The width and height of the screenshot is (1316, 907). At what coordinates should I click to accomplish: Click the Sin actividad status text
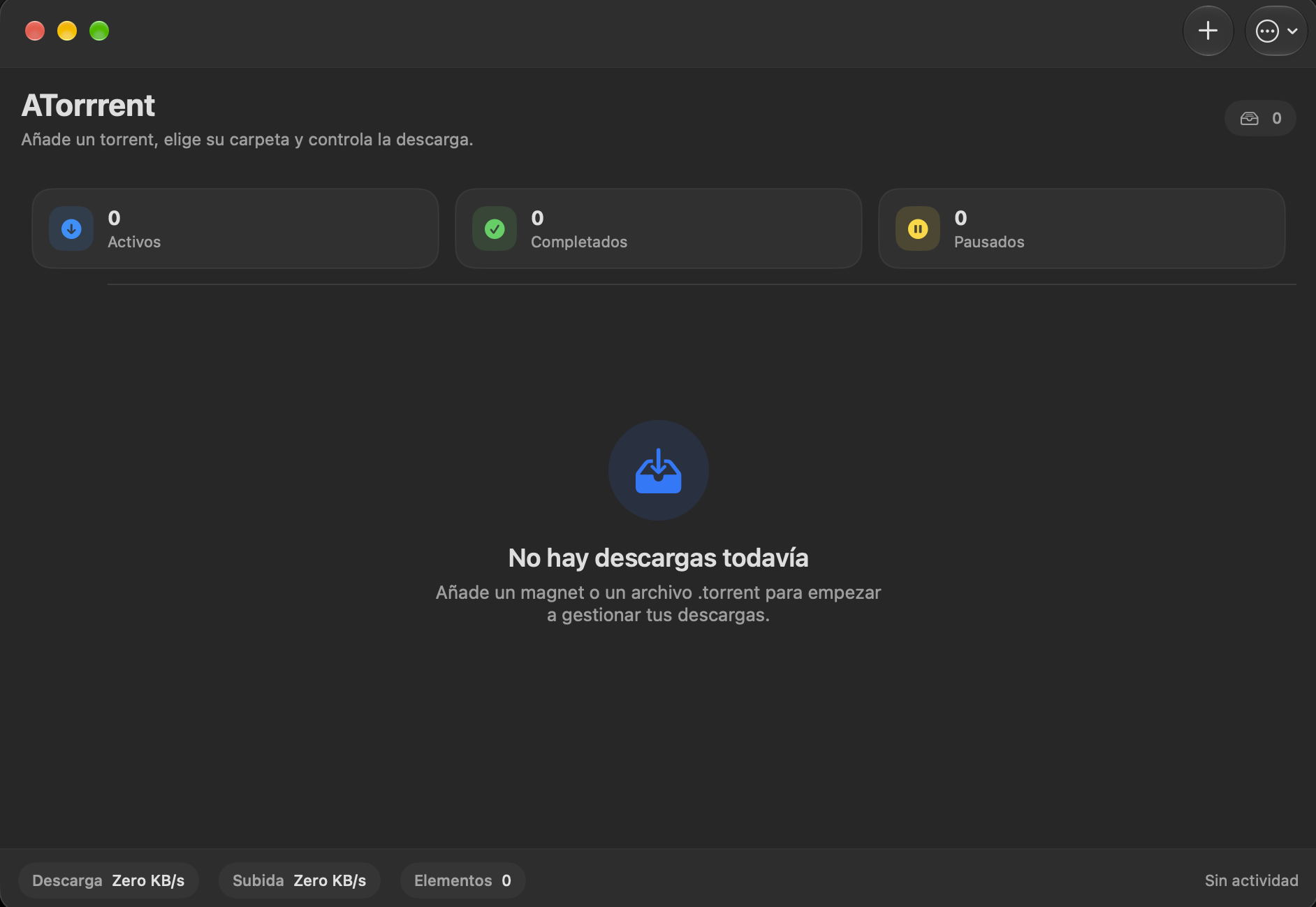[x=1251, y=880]
